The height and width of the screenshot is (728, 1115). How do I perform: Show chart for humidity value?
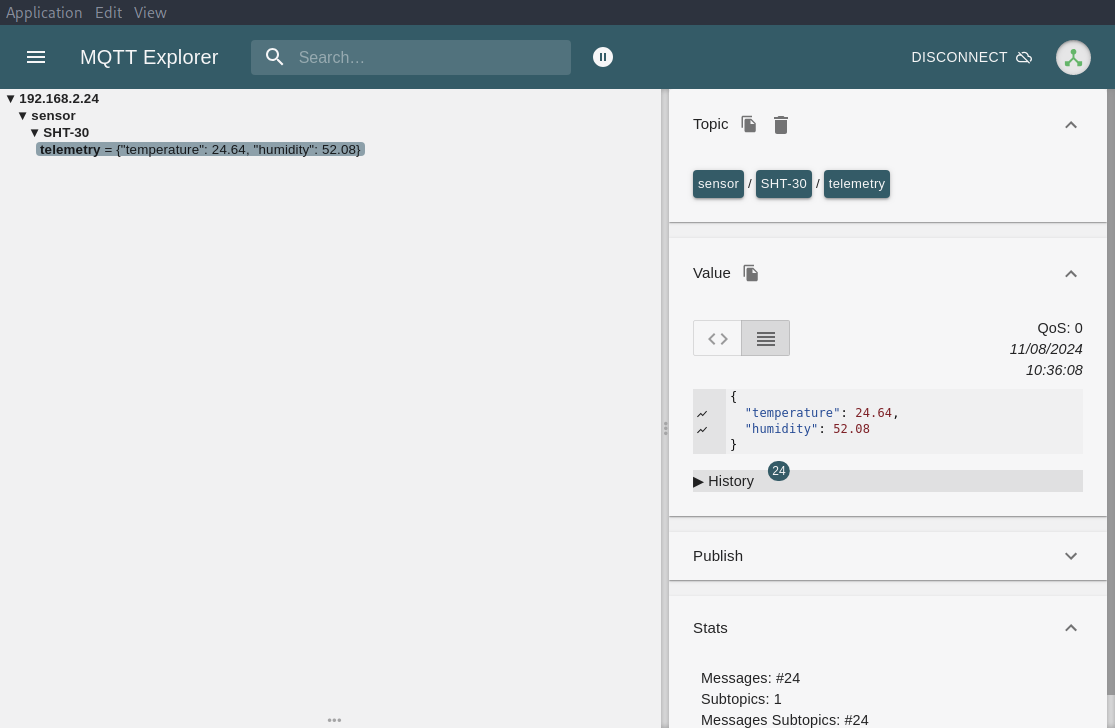702,430
